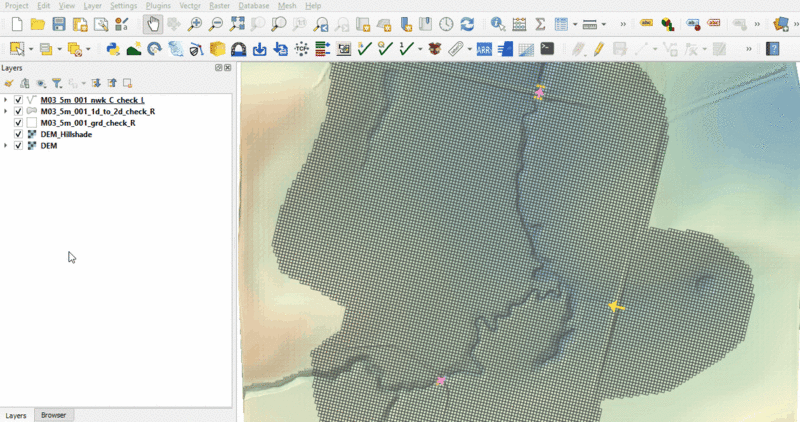Click the Refresh map icon

click(467, 24)
